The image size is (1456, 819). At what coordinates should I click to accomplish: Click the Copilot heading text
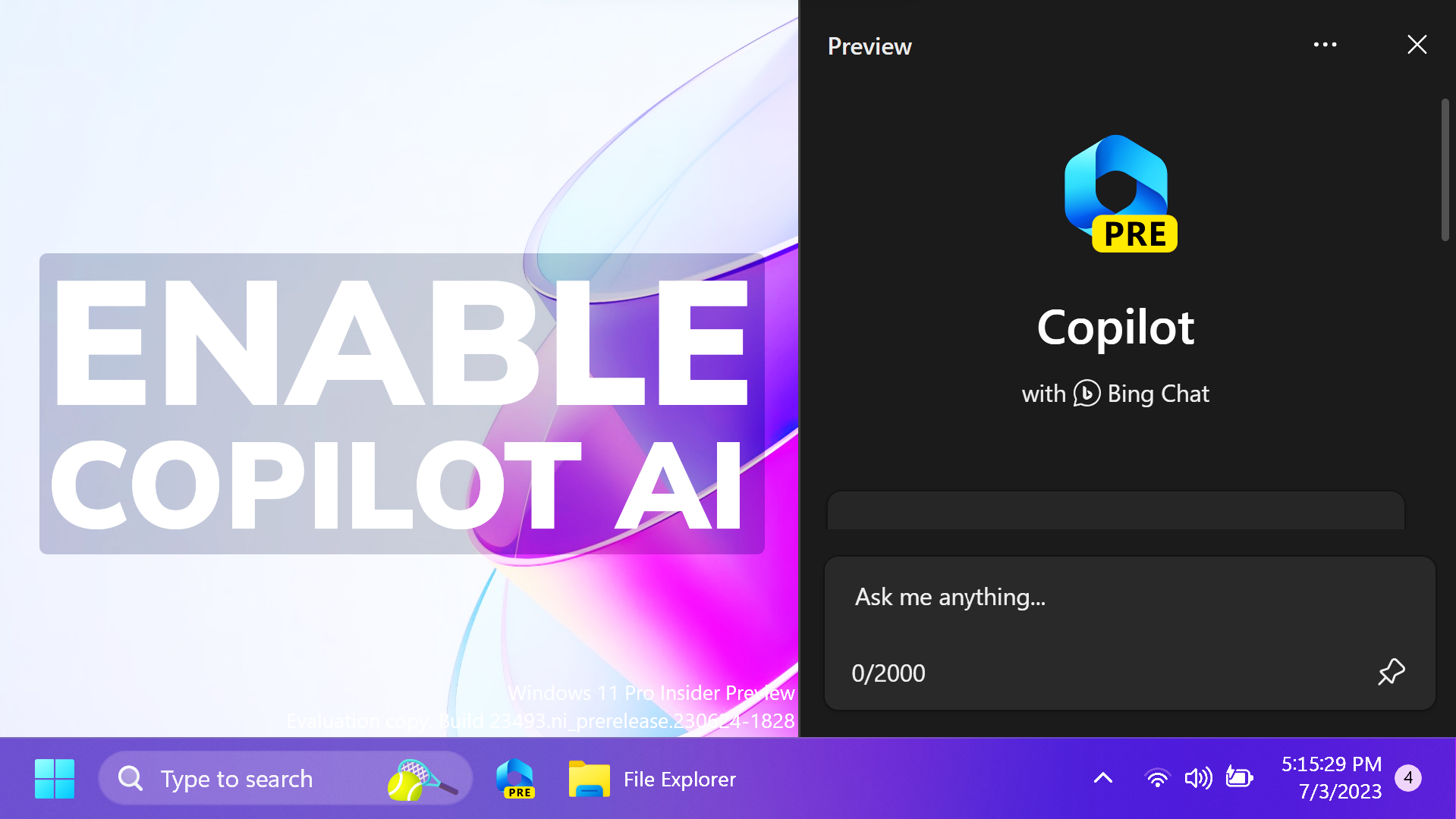1115,328
